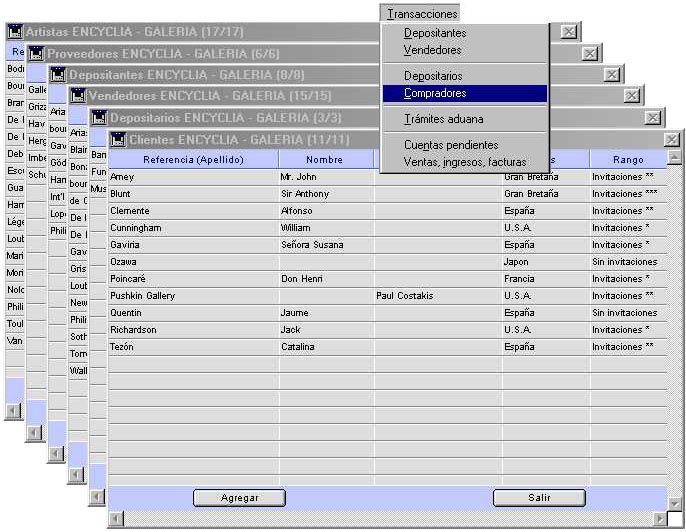Click the Proveedores window title icon

click(36, 53)
